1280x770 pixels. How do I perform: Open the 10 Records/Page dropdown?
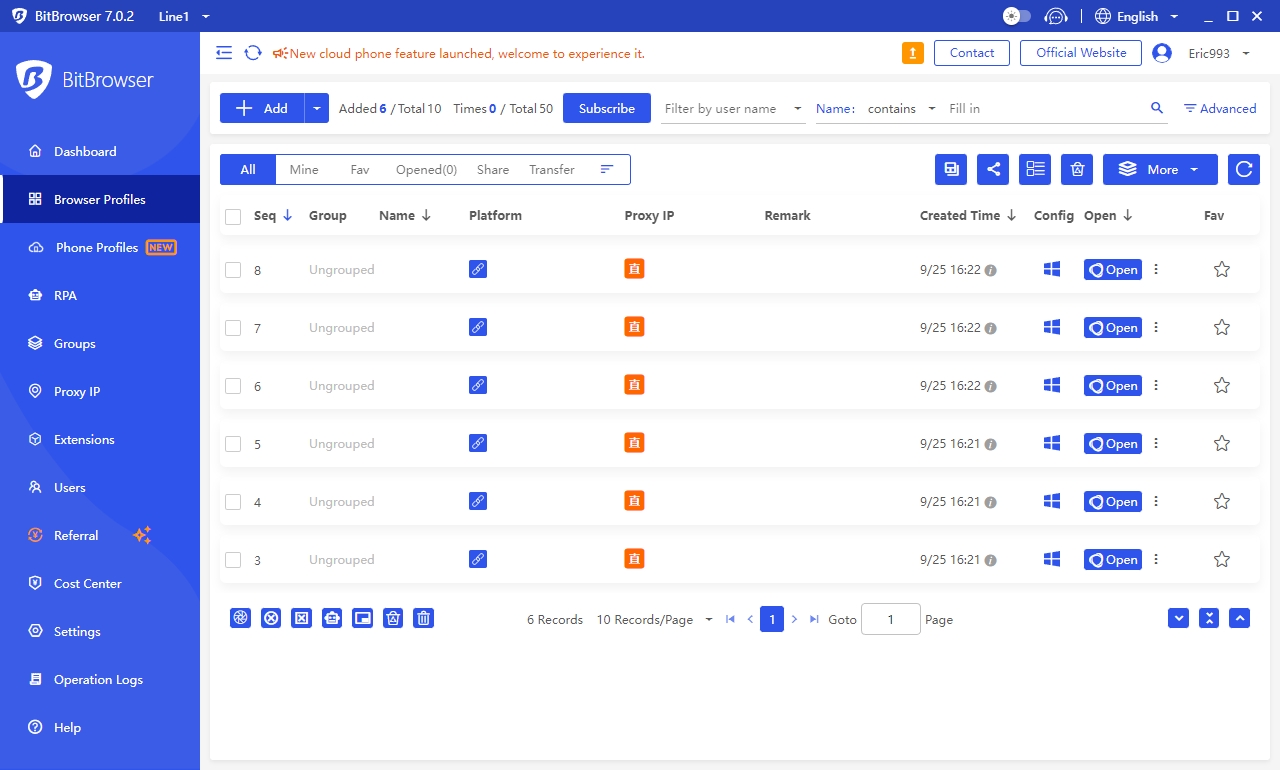[x=654, y=620]
